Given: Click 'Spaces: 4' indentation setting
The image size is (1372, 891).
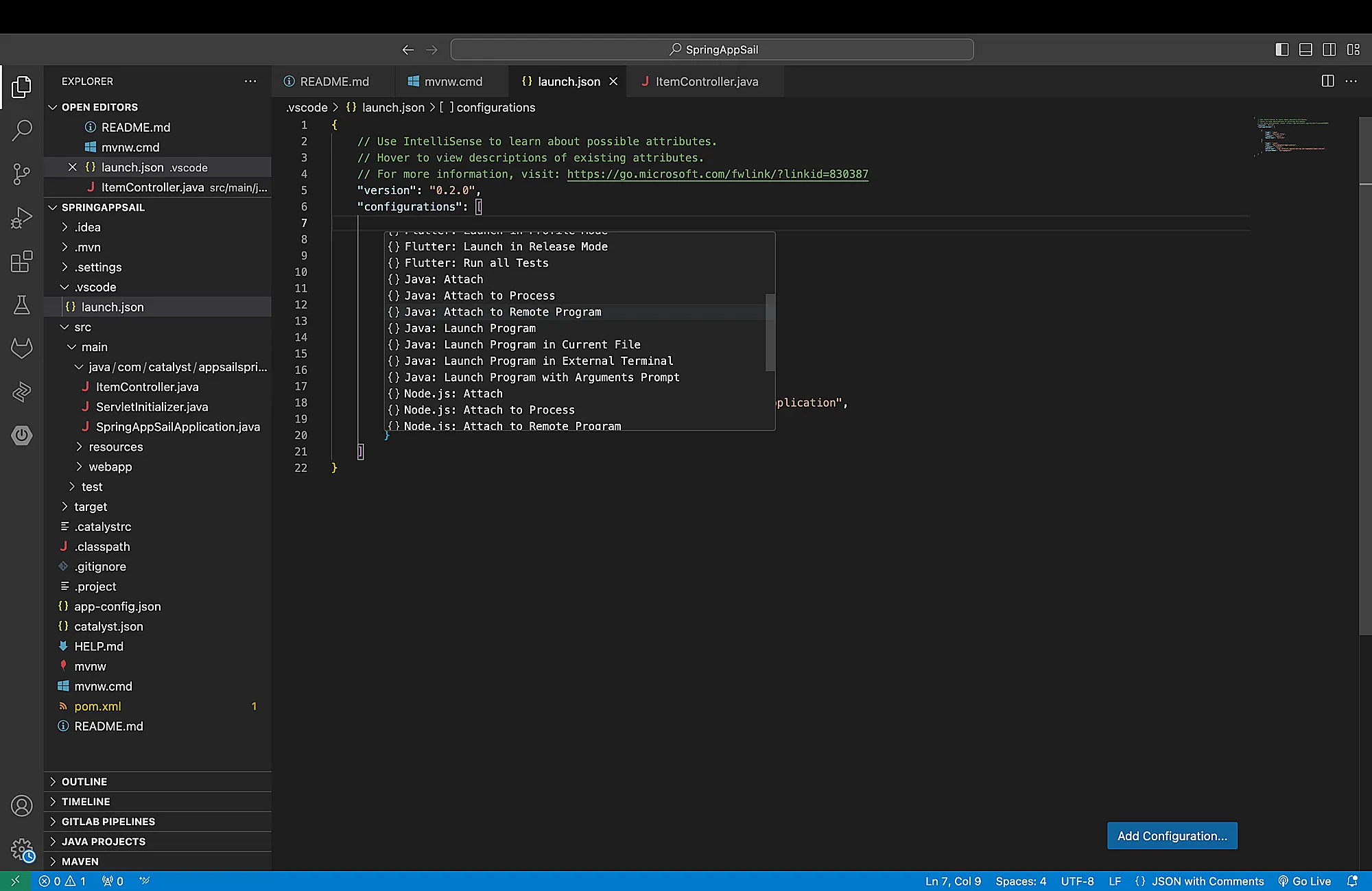Looking at the screenshot, I should [x=1021, y=881].
